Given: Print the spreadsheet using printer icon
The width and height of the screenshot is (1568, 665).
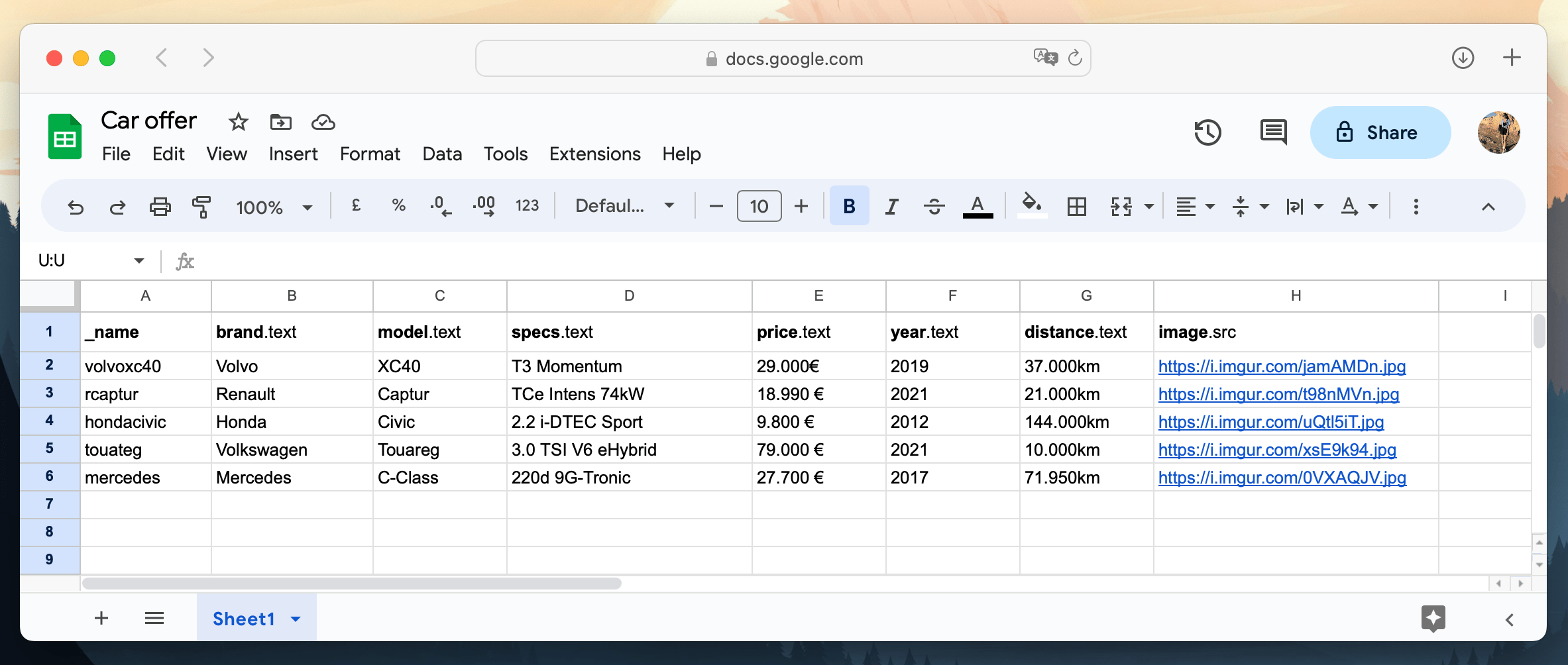Looking at the screenshot, I should pyautogui.click(x=160, y=207).
